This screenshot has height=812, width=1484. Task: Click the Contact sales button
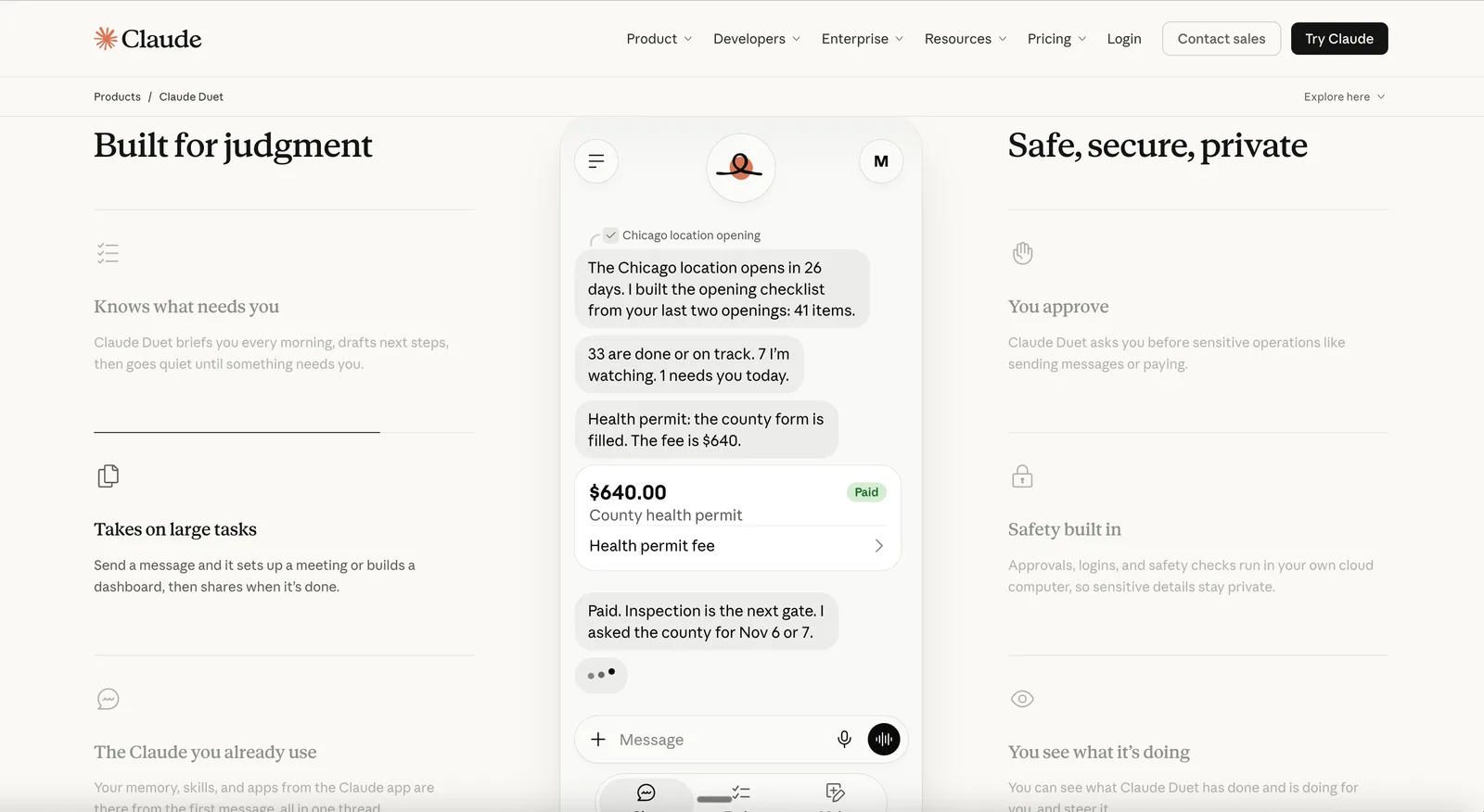tap(1222, 39)
